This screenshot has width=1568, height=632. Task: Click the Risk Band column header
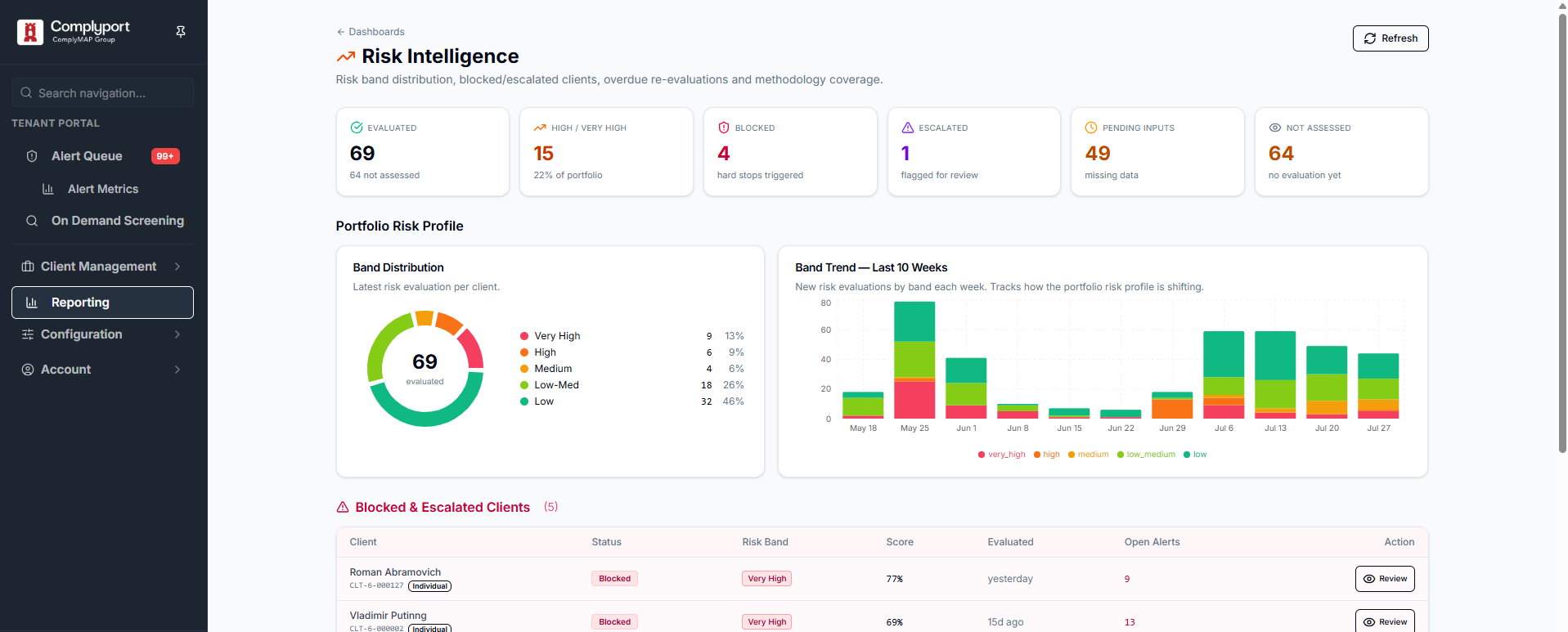click(765, 542)
